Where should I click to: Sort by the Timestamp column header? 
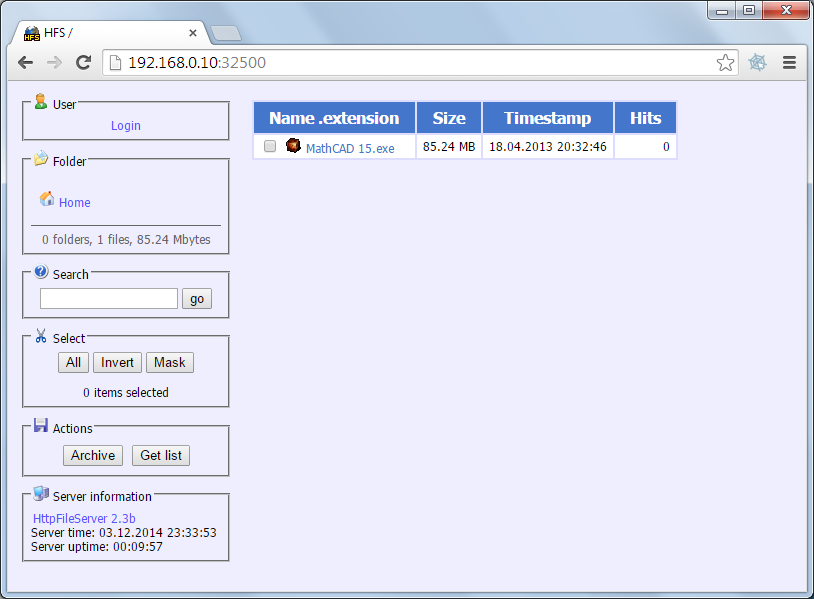click(x=548, y=118)
